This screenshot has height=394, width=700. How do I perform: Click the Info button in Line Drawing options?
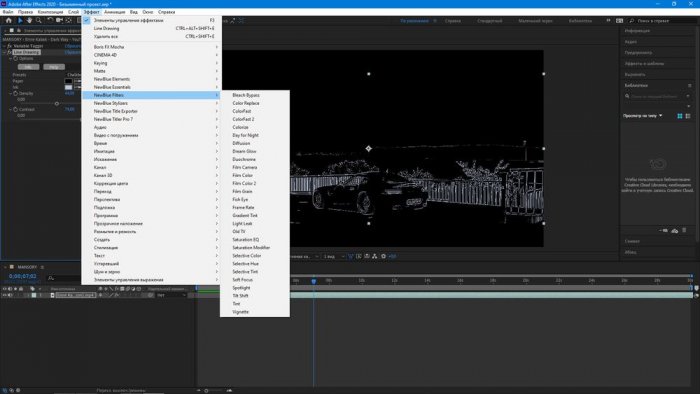[28, 67]
